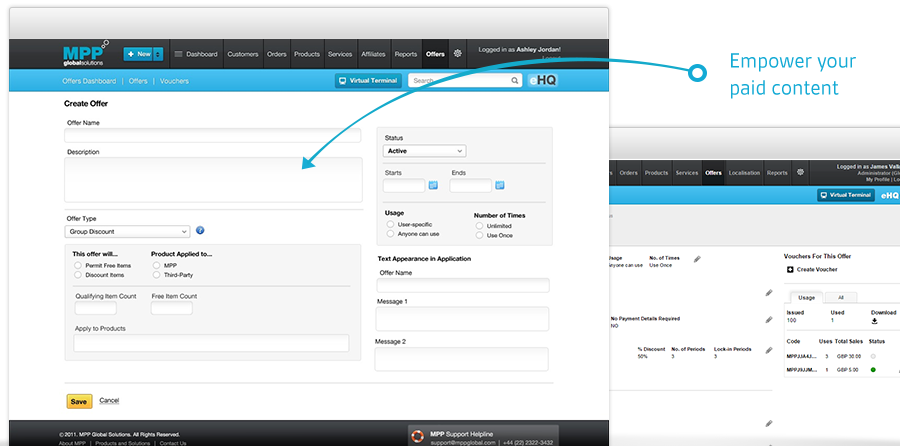This screenshot has height=446, width=900.
Task: Select the User-specific usage option
Action: 390,225
